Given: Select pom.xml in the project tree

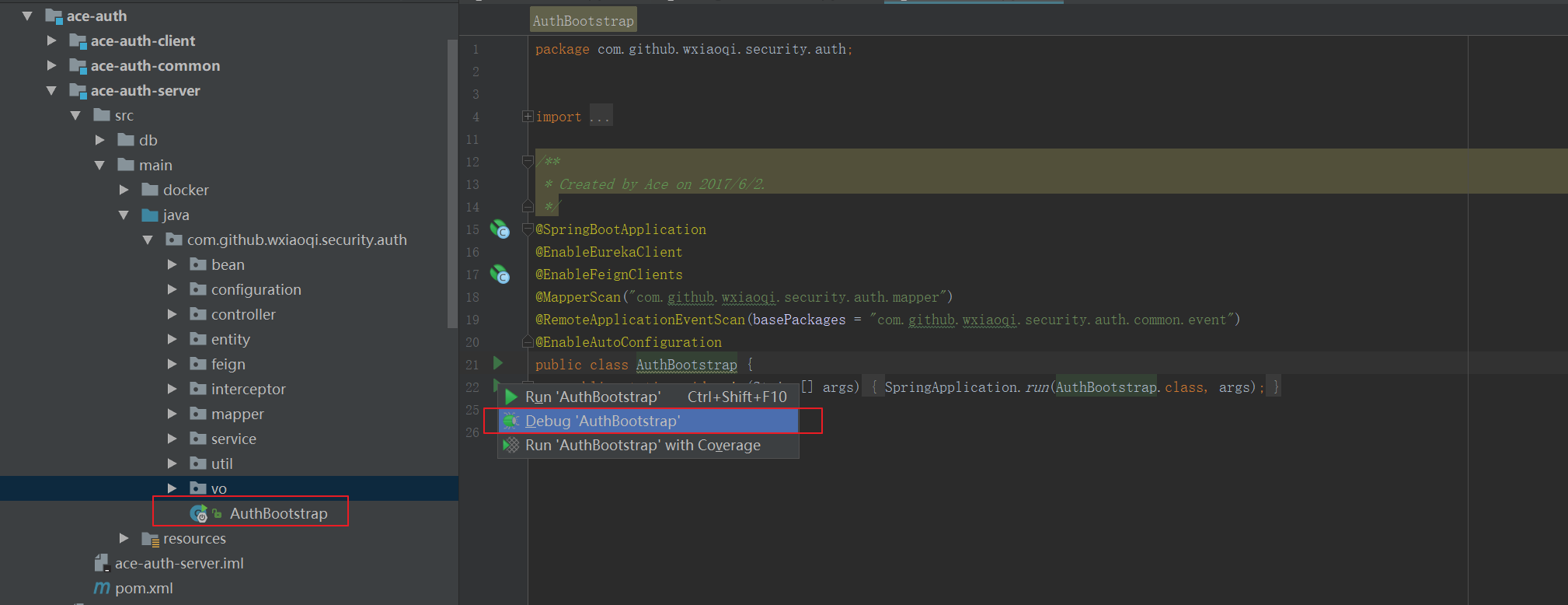Looking at the screenshot, I should 144,588.
